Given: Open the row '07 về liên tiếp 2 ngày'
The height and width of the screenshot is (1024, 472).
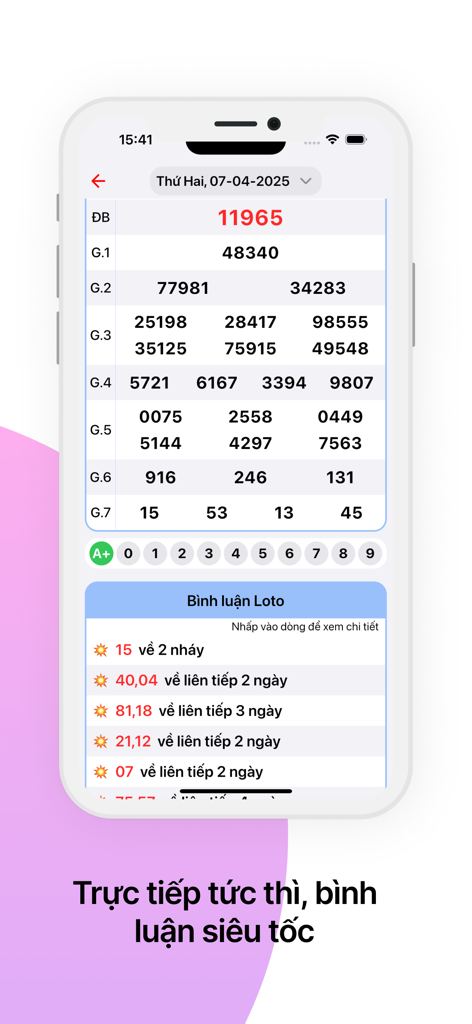Looking at the screenshot, I should point(236,772).
